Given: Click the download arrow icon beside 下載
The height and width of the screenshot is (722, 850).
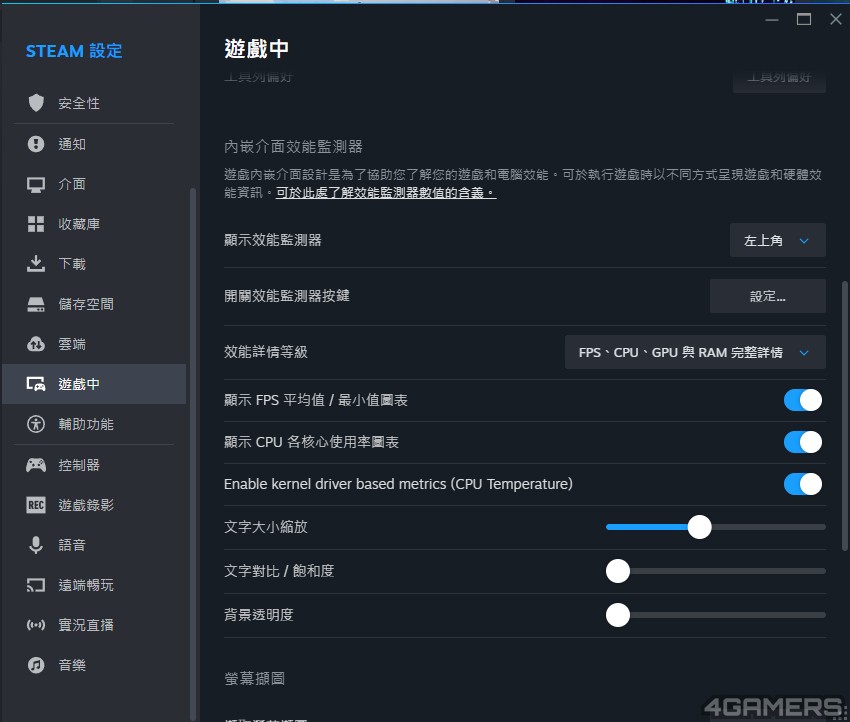Looking at the screenshot, I should click(36, 263).
